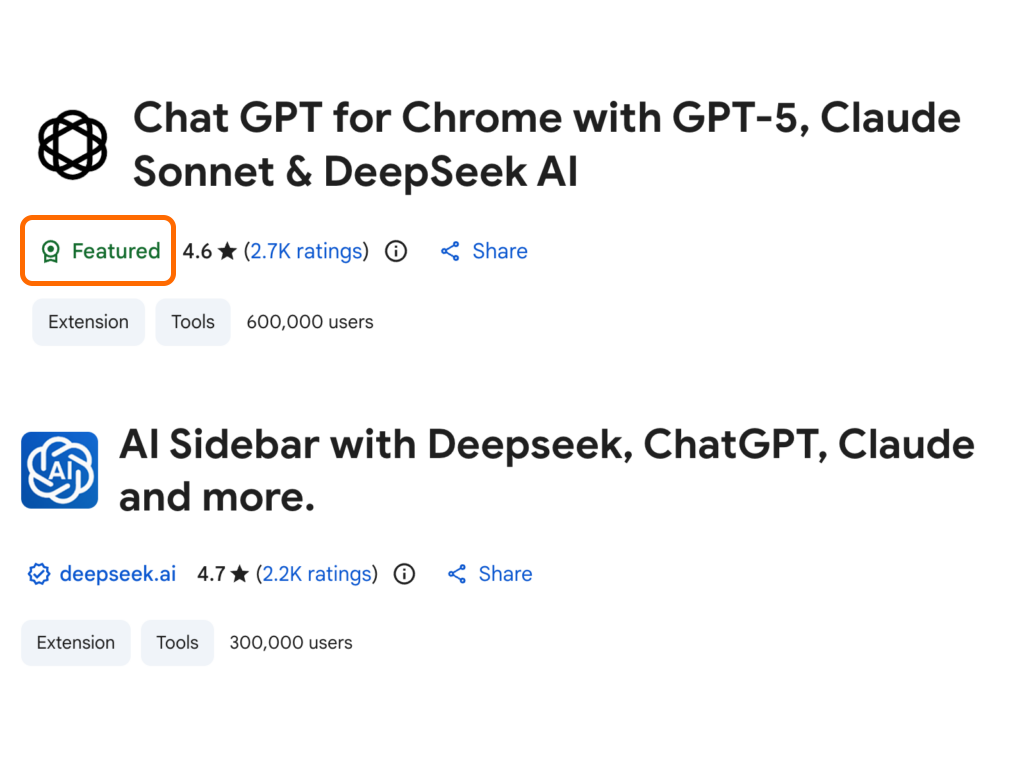Click the verified publisher badge next to deepseek.ai
Viewport: 1024px width, 768px height.
(x=38, y=574)
